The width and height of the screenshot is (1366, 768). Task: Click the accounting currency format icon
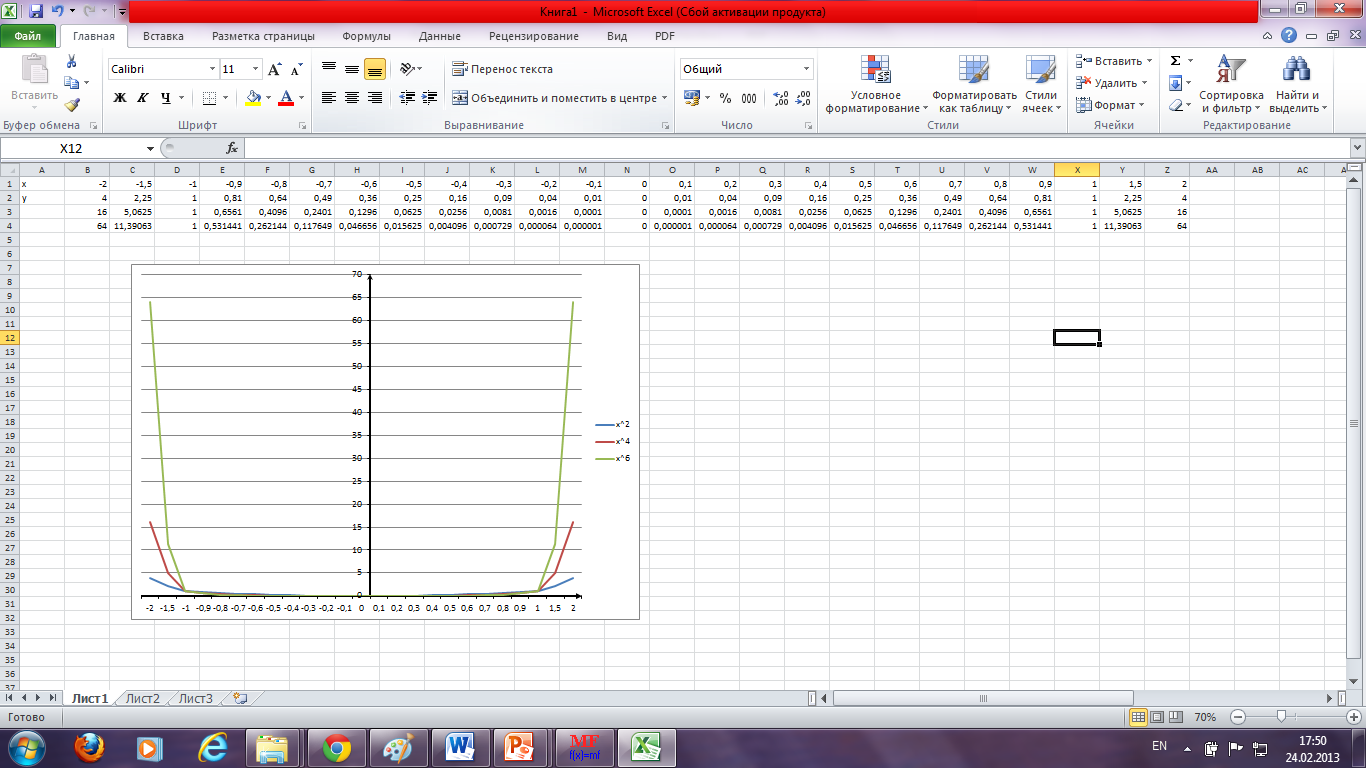692,98
